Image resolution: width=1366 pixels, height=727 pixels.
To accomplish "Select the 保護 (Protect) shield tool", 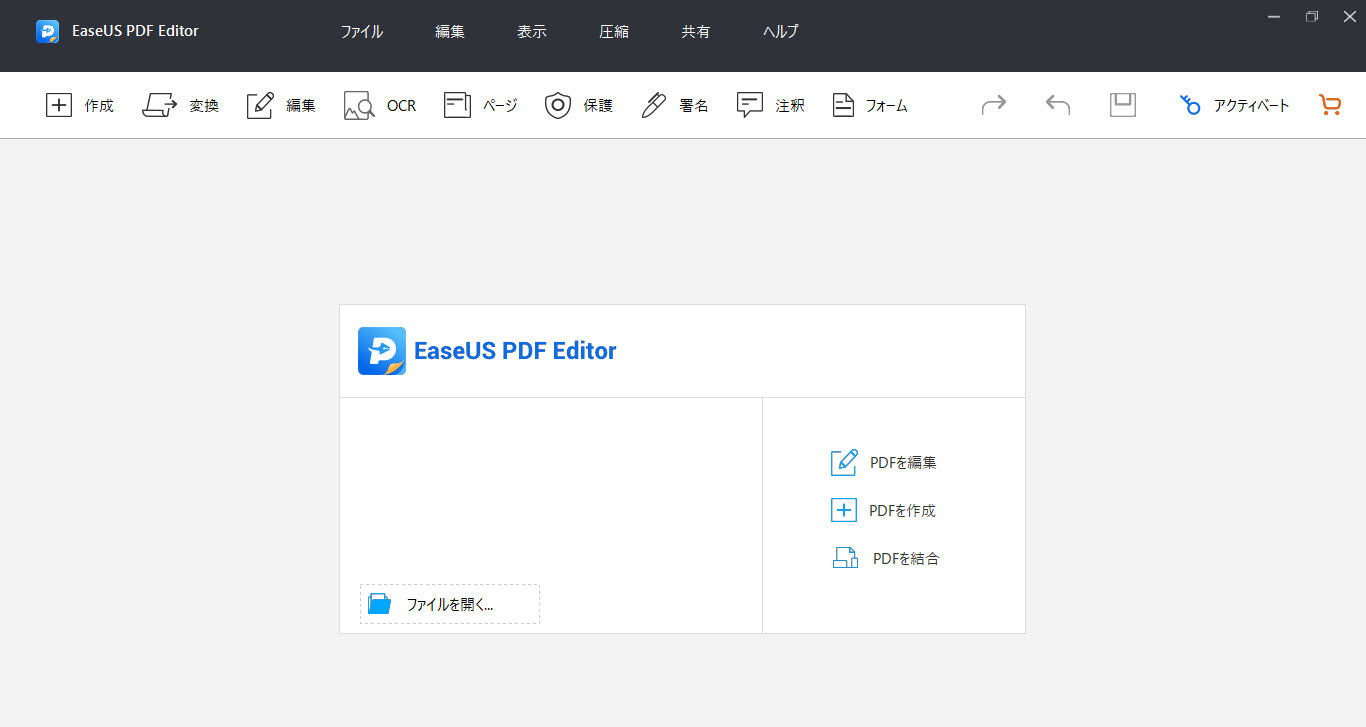I will [578, 105].
